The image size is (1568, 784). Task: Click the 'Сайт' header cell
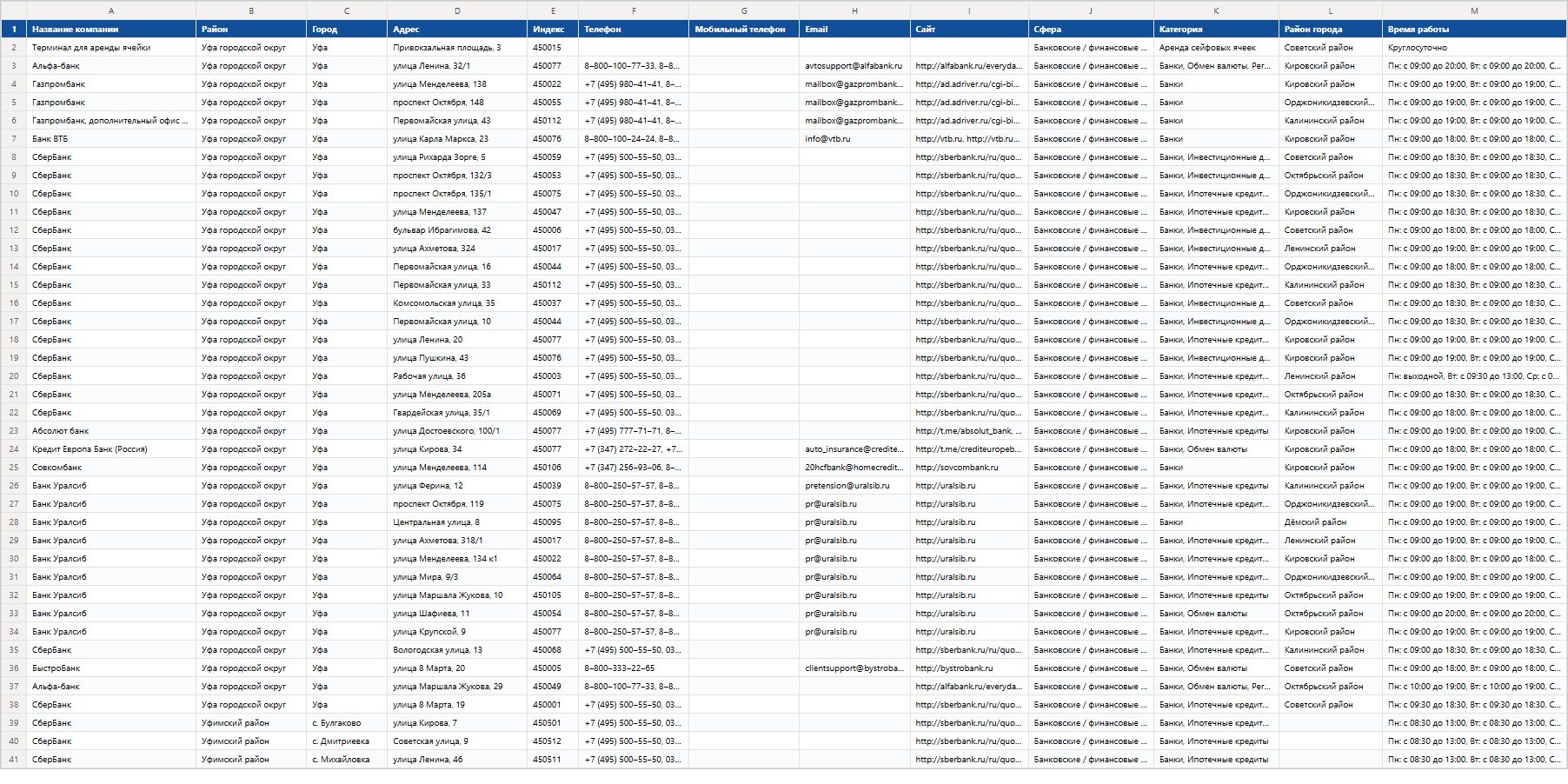(x=969, y=30)
